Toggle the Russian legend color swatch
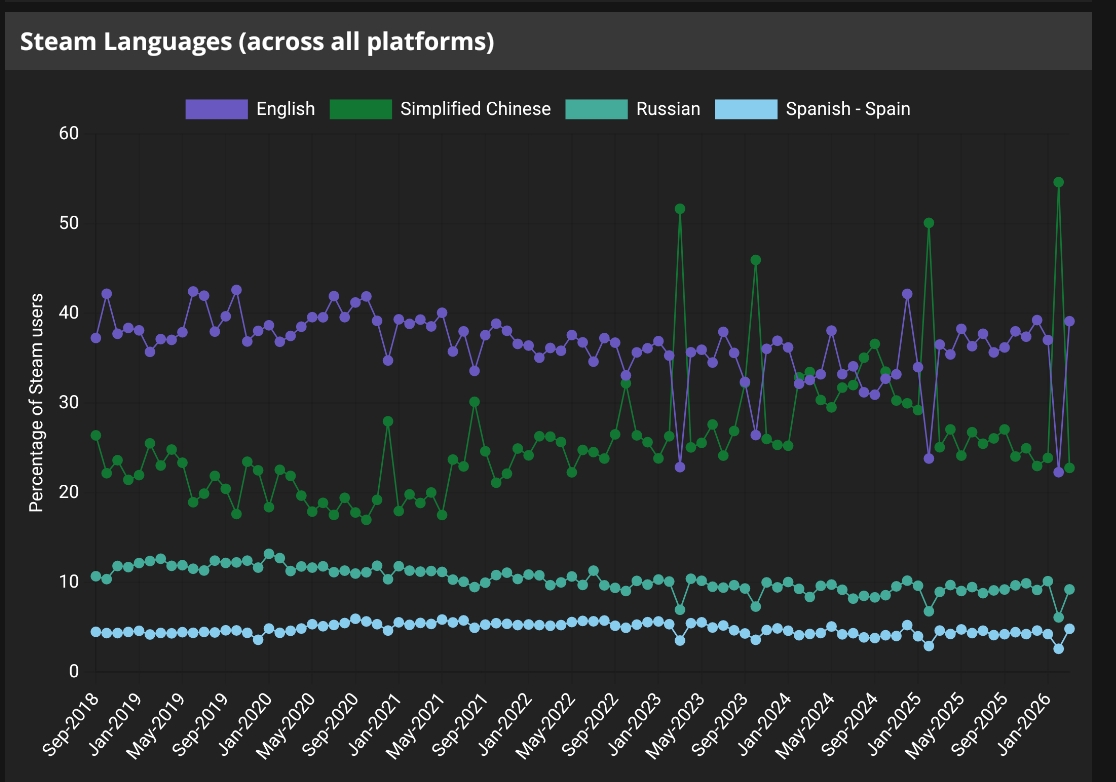The width and height of the screenshot is (1116, 782). click(x=596, y=109)
